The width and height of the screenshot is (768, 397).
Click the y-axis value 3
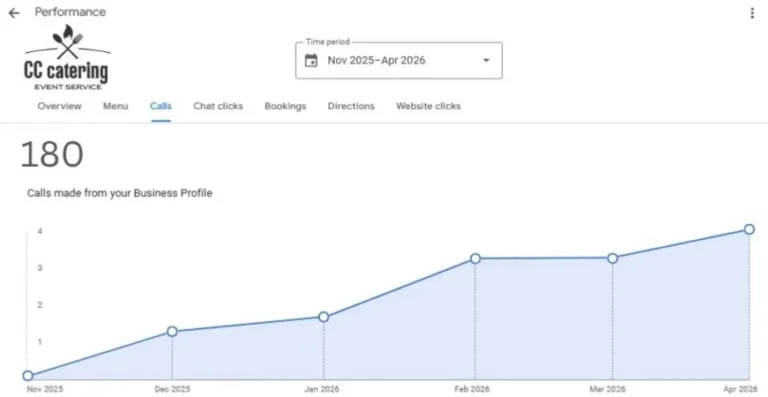pos(40,268)
